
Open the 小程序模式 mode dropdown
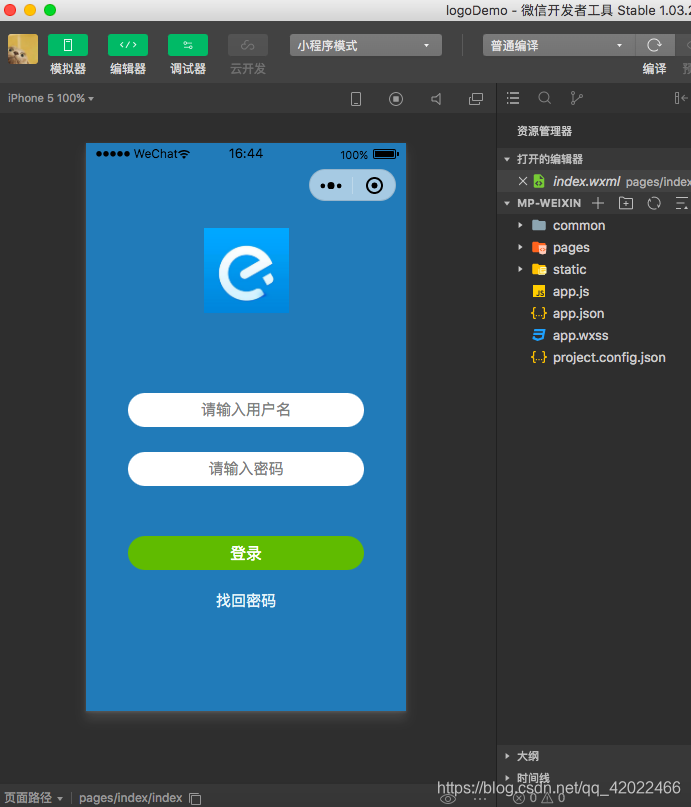(x=365, y=45)
